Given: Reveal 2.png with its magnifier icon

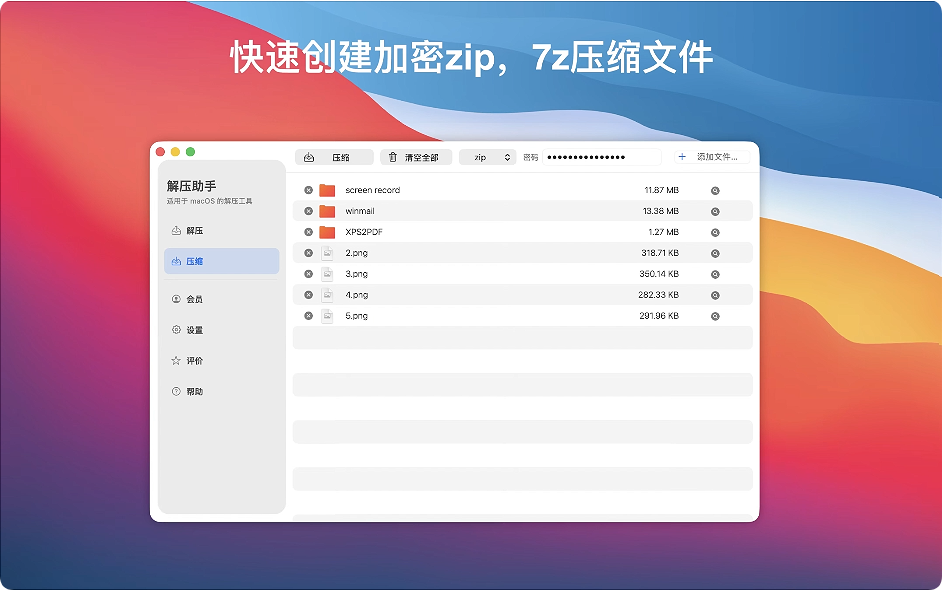Looking at the screenshot, I should coord(715,254).
